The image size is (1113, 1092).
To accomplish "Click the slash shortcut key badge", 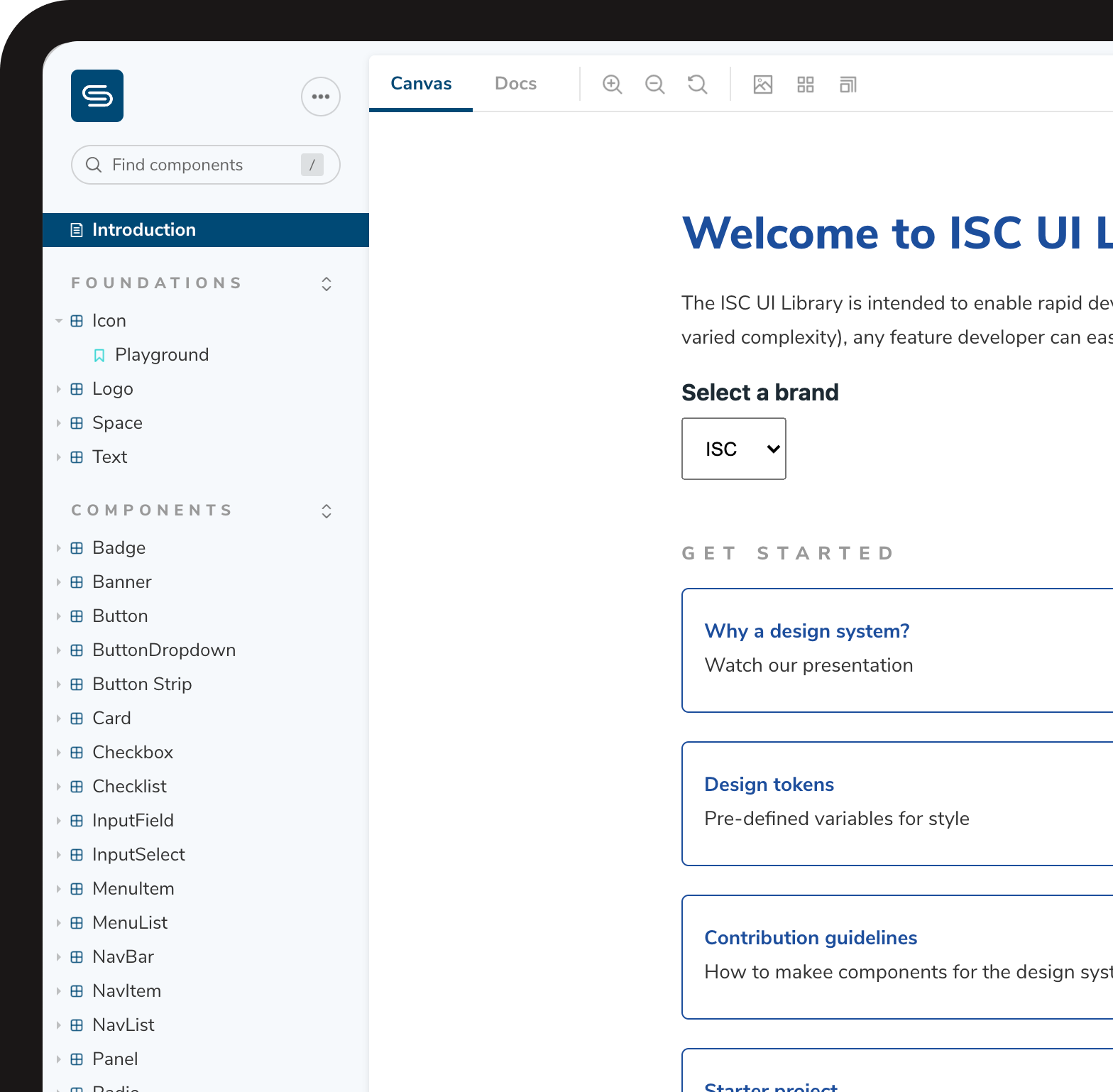I will (x=312, y=165).
